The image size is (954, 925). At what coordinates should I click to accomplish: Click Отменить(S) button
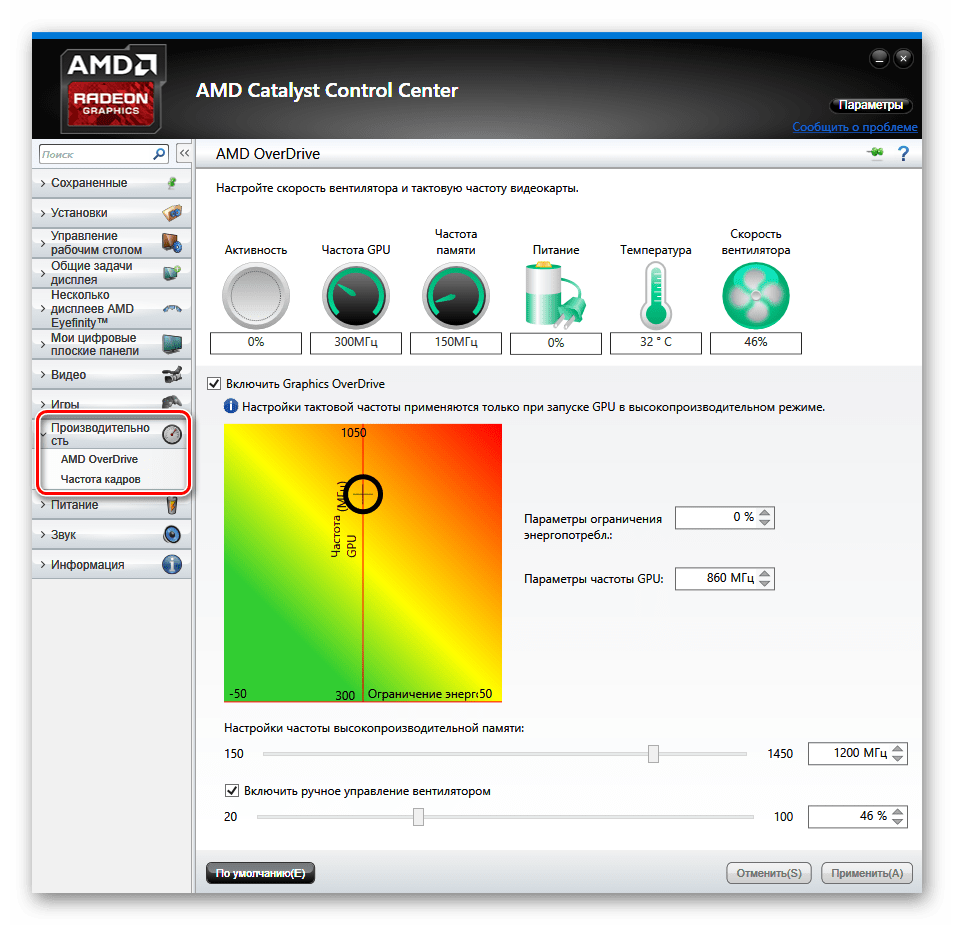point(769,873)
